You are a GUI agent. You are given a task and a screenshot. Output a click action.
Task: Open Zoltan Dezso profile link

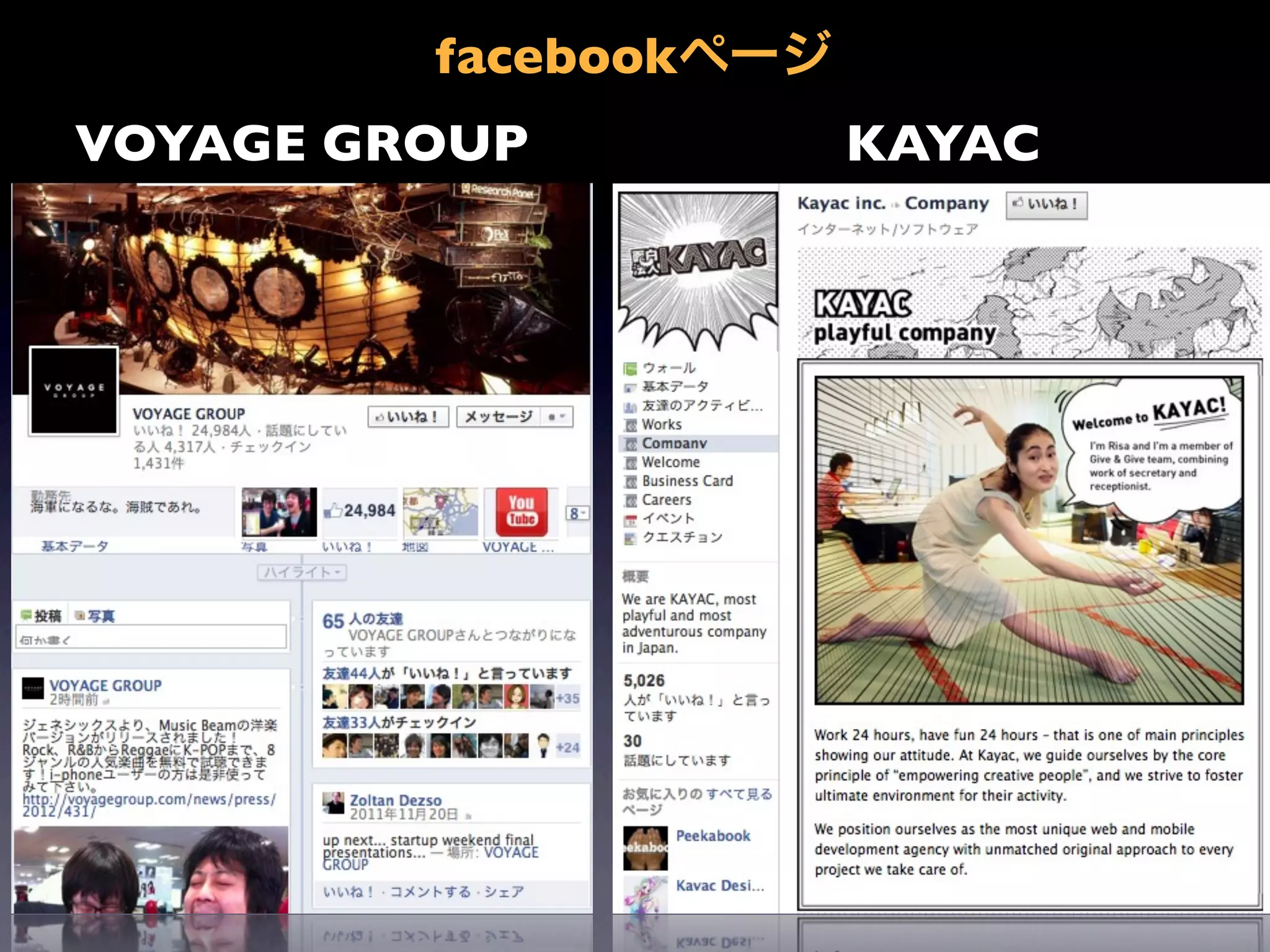point(396,800)
